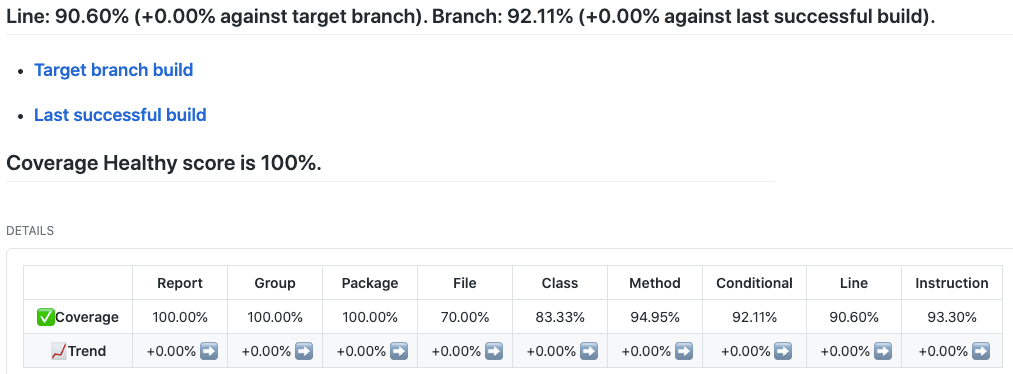Click the red chart Trend icon
The height and width of the screenshot is (374, 1013).
point(59,351)
